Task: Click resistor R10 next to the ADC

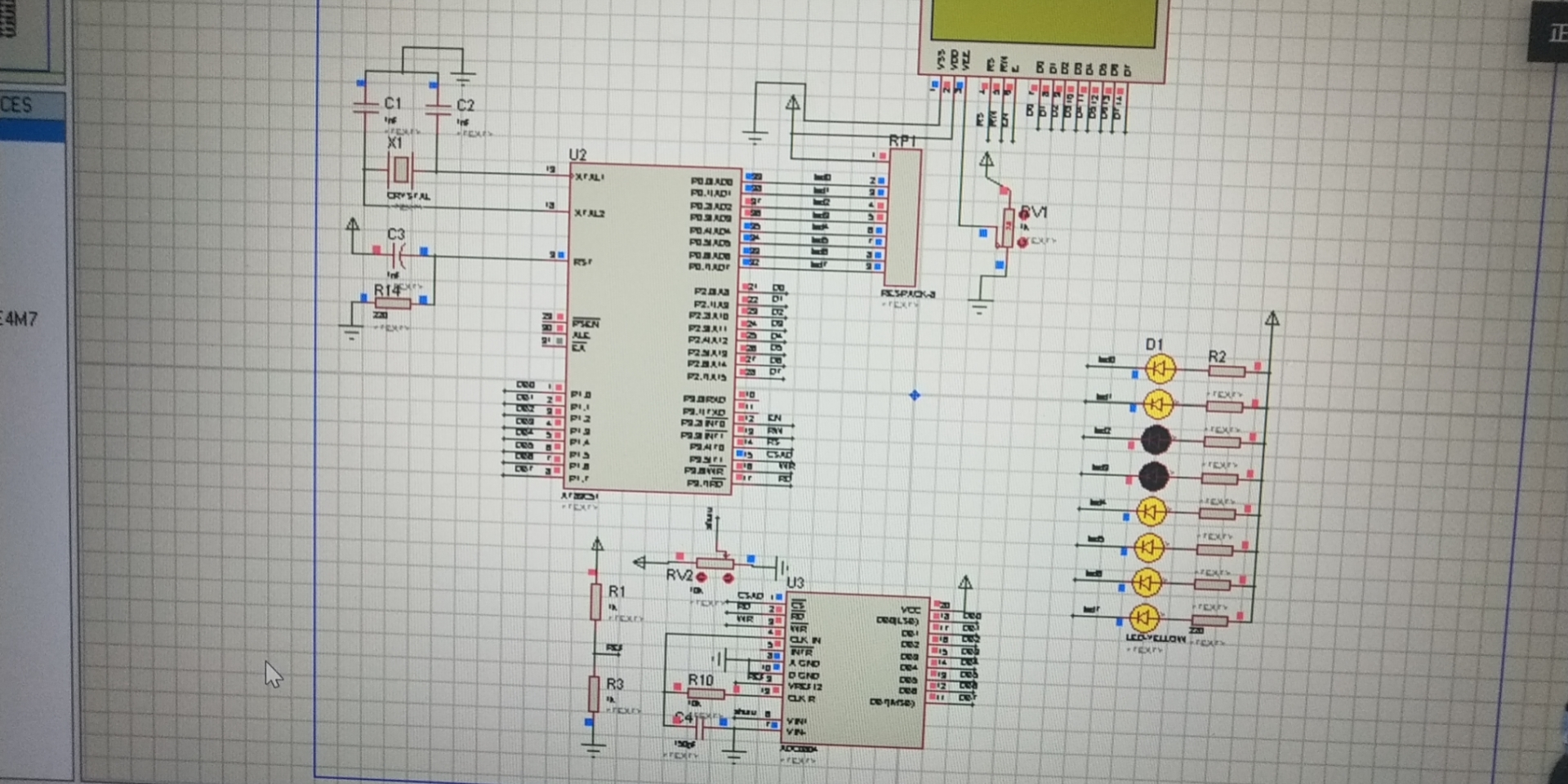Action: [707, 693]
